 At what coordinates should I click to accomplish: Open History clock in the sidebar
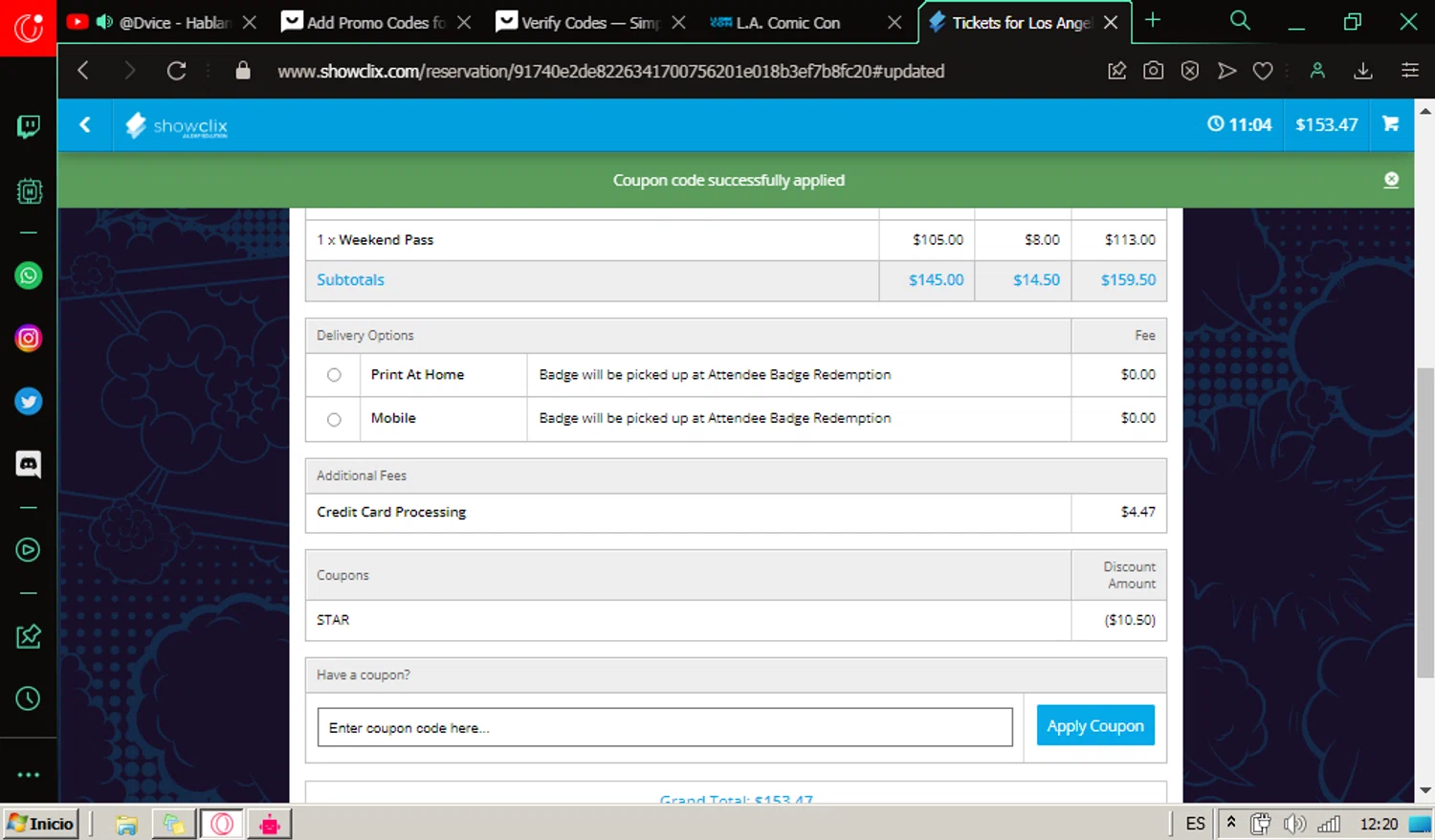tap(29, 698)
